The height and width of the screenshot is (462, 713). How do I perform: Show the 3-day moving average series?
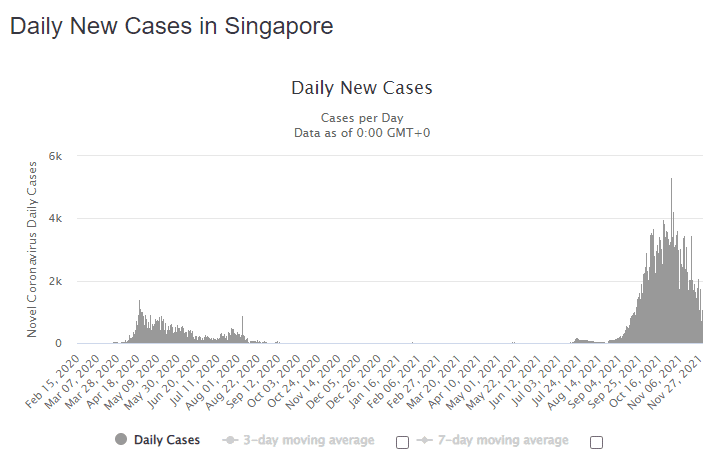(x=310, y=440)
